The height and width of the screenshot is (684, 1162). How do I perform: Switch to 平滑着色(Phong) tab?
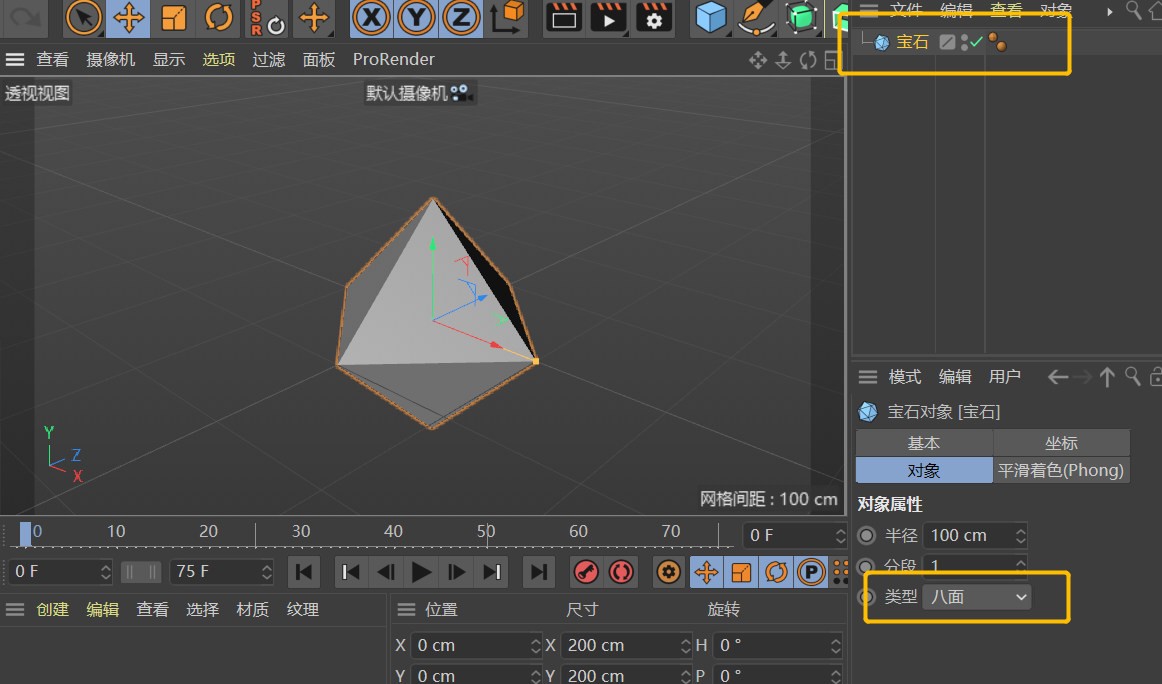tap(1061, 470)
